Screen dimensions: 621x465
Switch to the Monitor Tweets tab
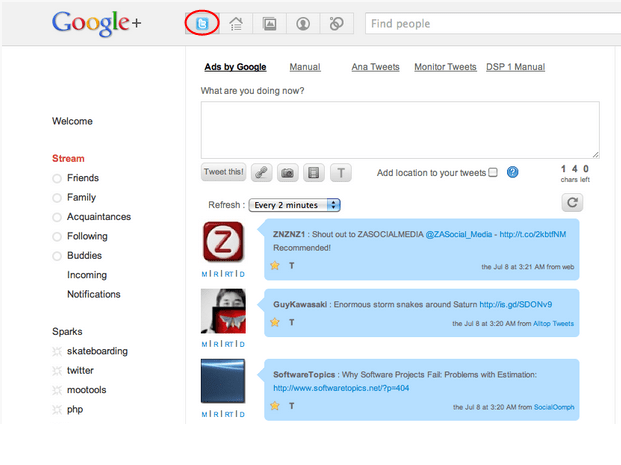tap(445, 67)
